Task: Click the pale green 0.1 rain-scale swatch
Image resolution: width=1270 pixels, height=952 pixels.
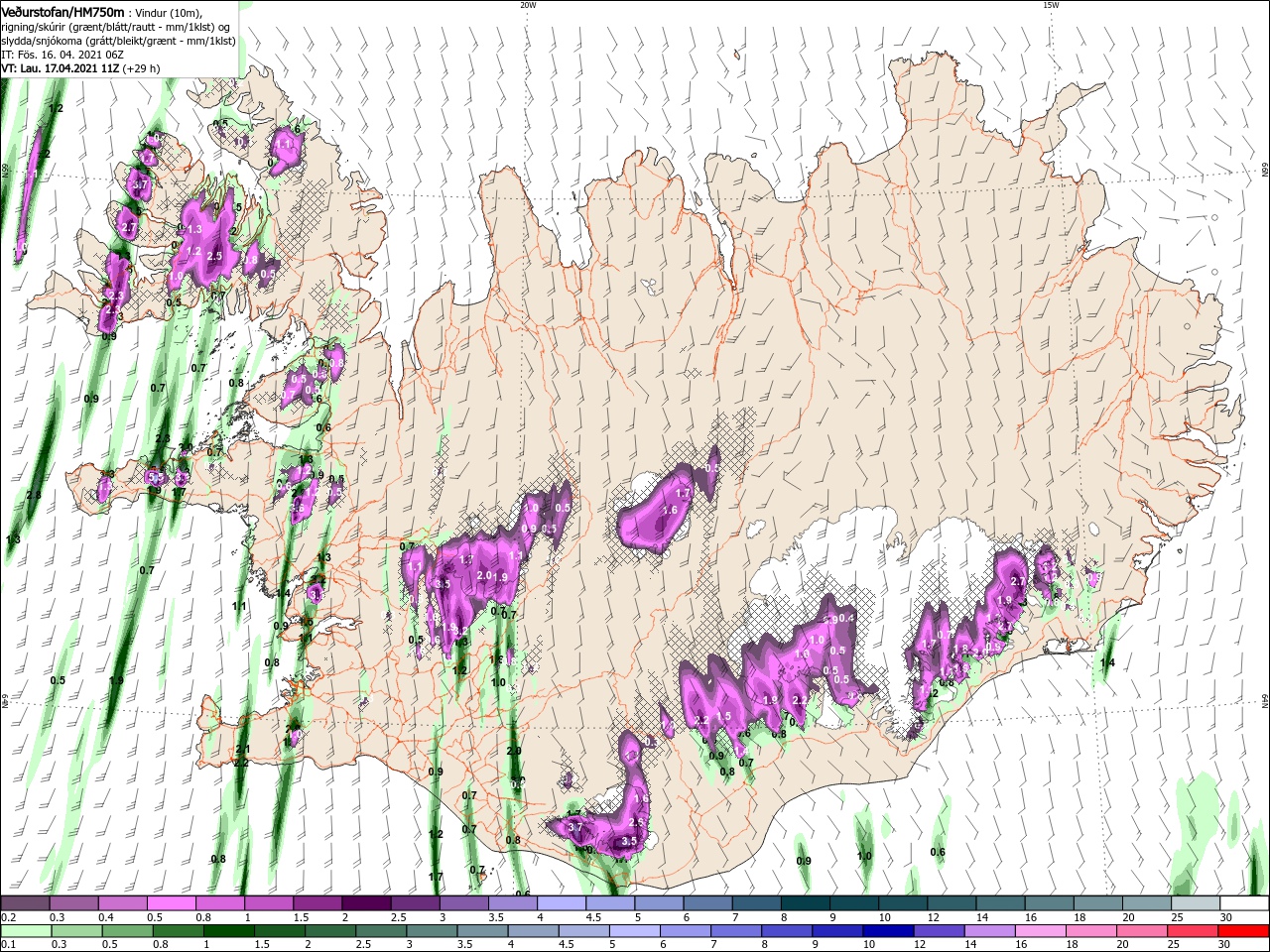Action: pos(25,931)
